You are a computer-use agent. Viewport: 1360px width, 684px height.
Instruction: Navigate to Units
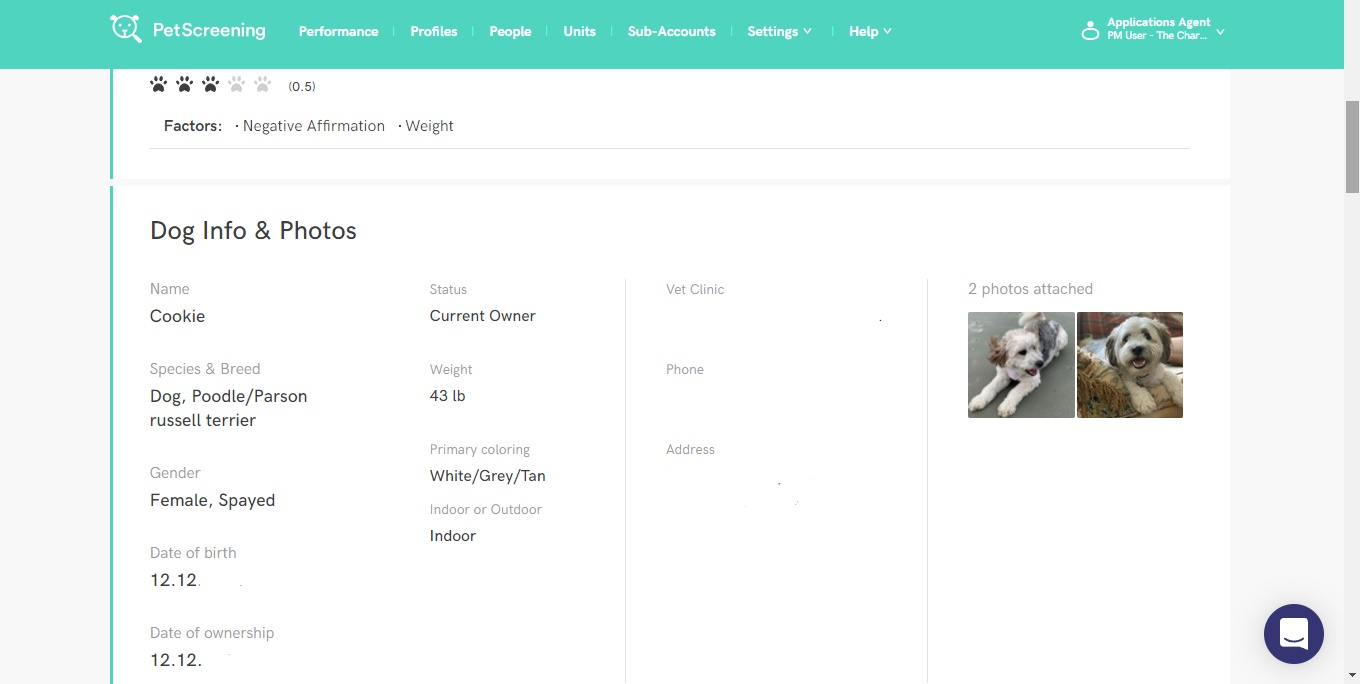point(579,31)
